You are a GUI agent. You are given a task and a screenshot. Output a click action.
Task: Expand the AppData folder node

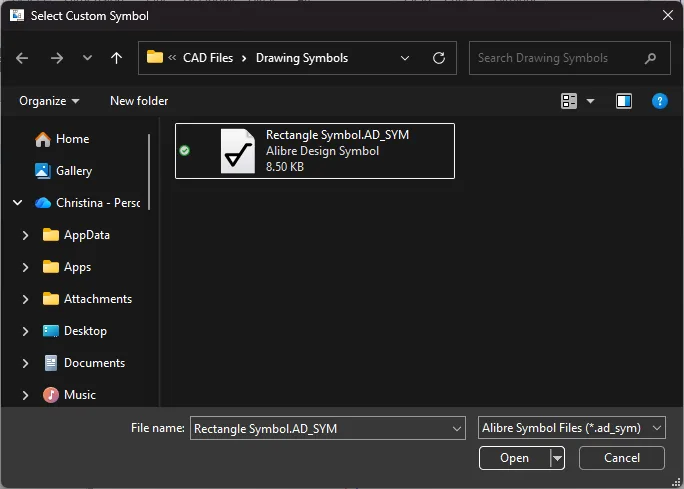pos(25,235)
